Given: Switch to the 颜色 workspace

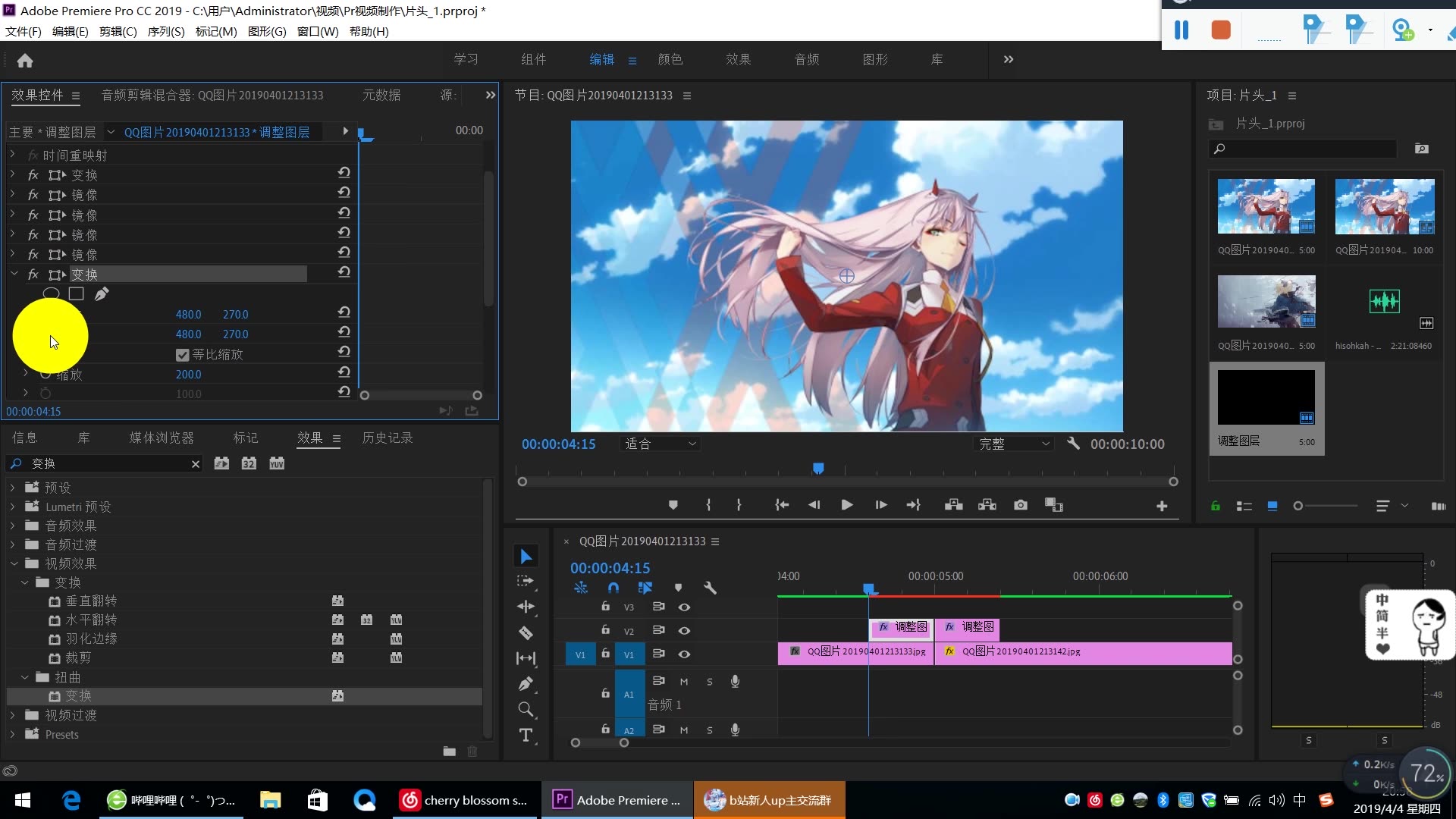Looking at the screenshot, I should point(670,59).
